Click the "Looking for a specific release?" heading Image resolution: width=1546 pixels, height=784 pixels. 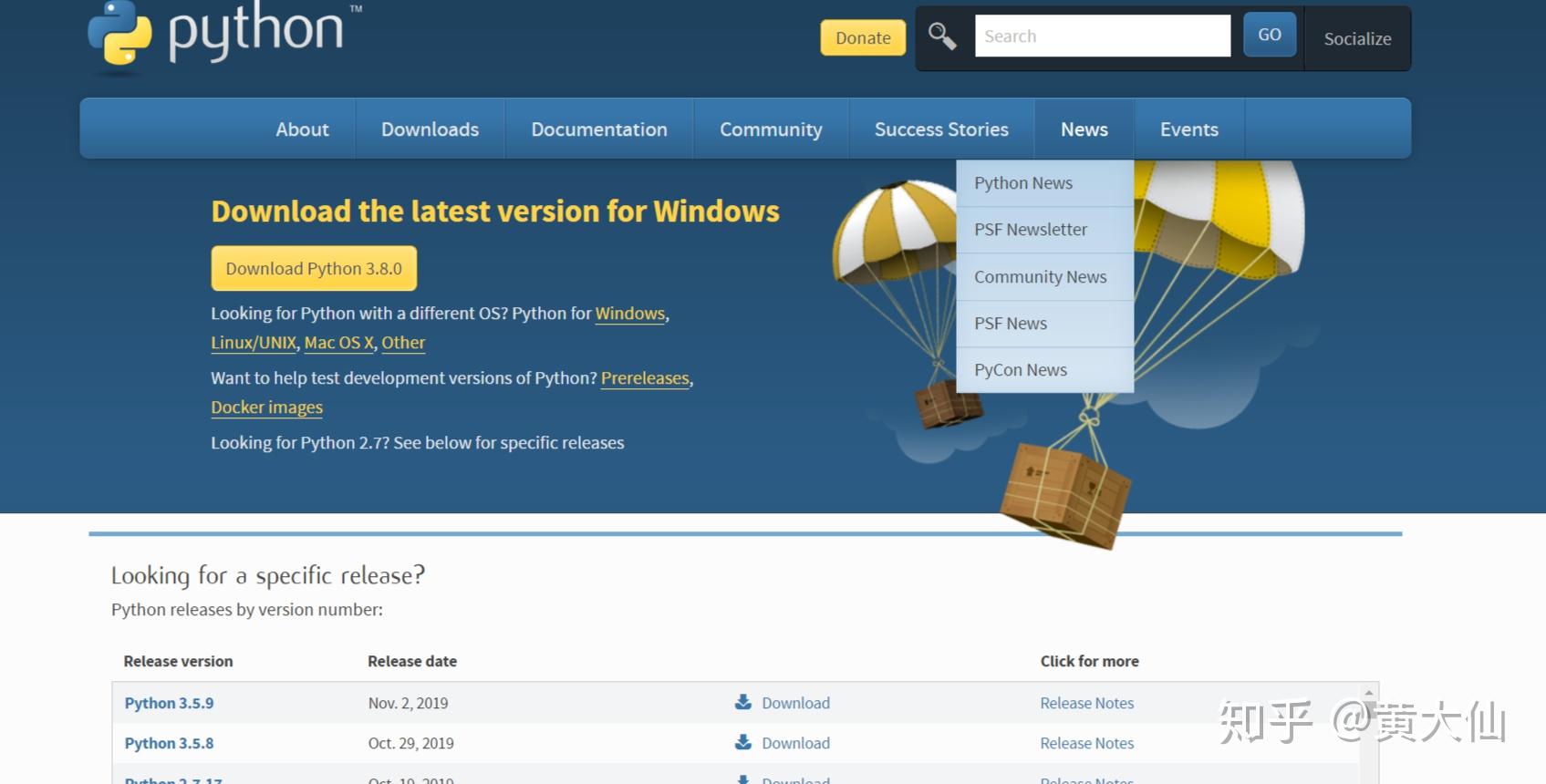click(x=268, y=575)
